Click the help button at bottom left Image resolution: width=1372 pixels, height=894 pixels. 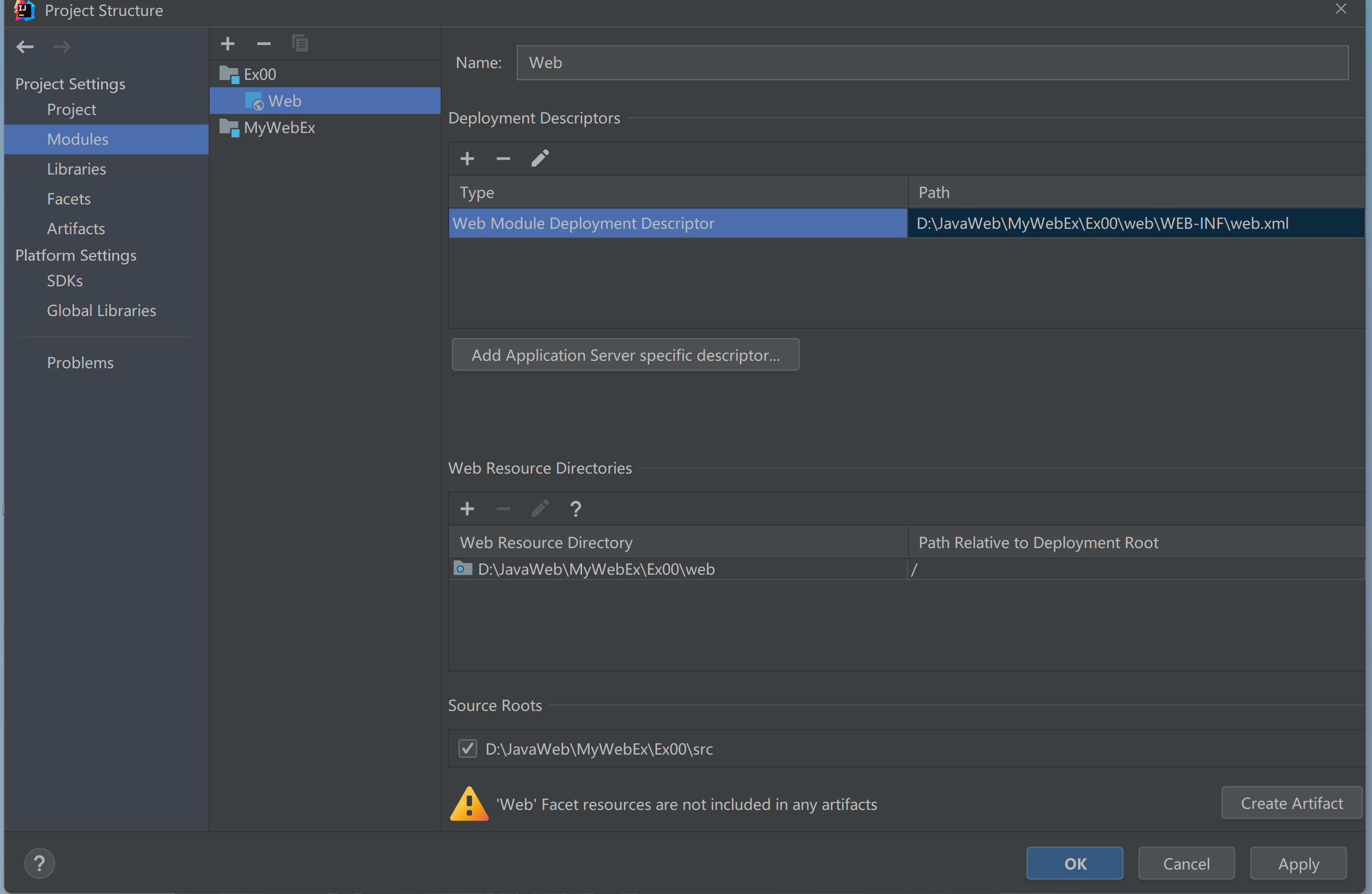pyautogui.click(x=39, y=864)
